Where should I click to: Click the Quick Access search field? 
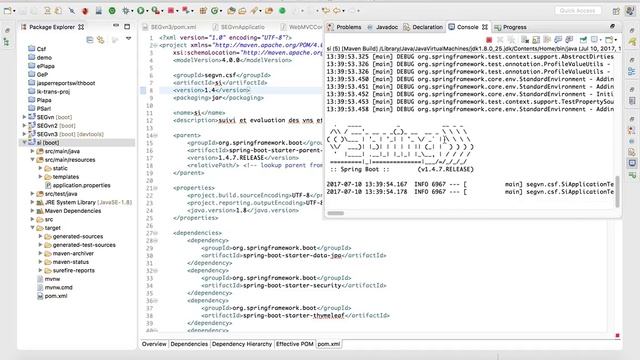(578, 11)
